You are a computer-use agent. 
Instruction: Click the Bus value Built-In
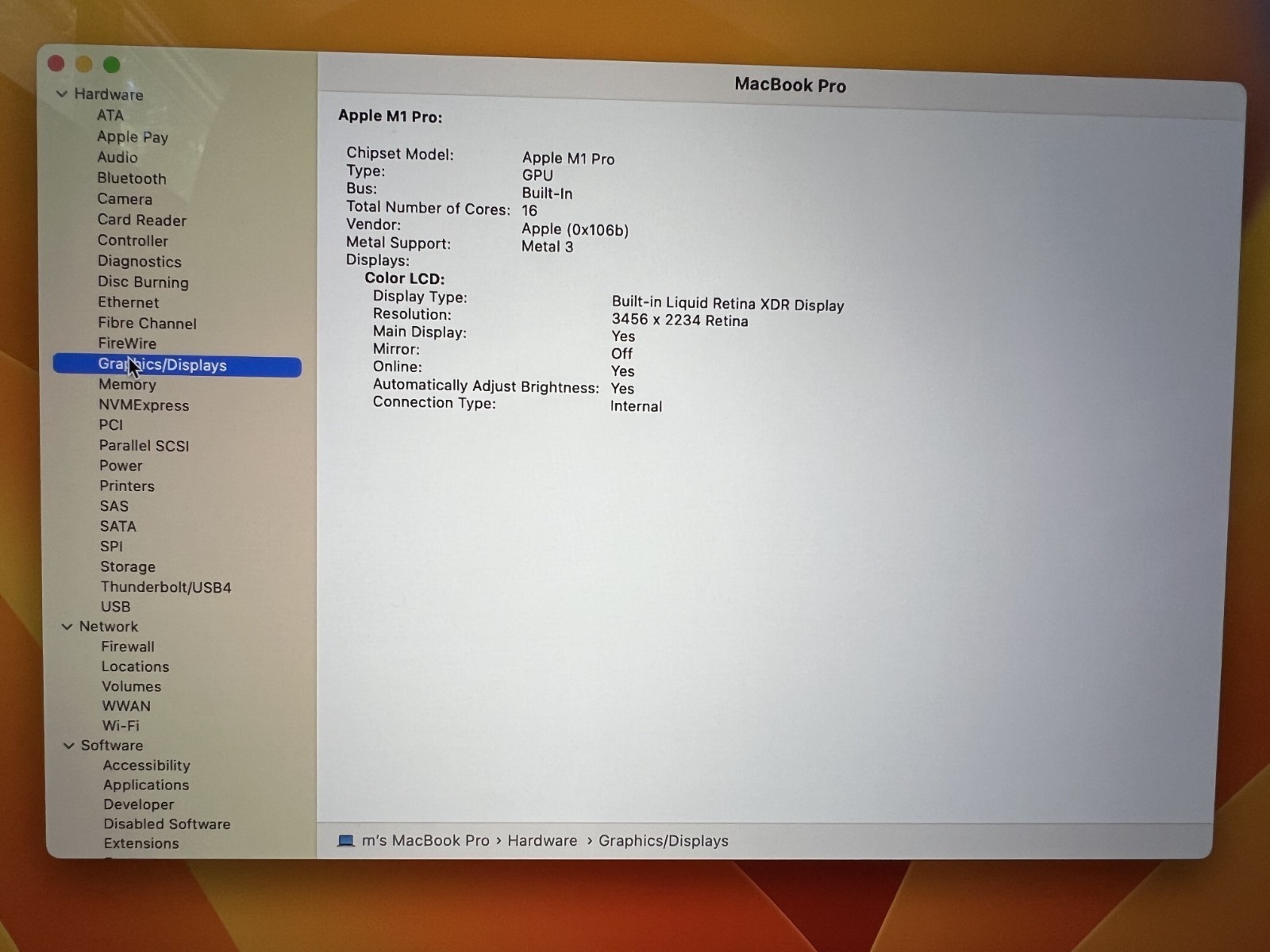[x=547, y=193]
